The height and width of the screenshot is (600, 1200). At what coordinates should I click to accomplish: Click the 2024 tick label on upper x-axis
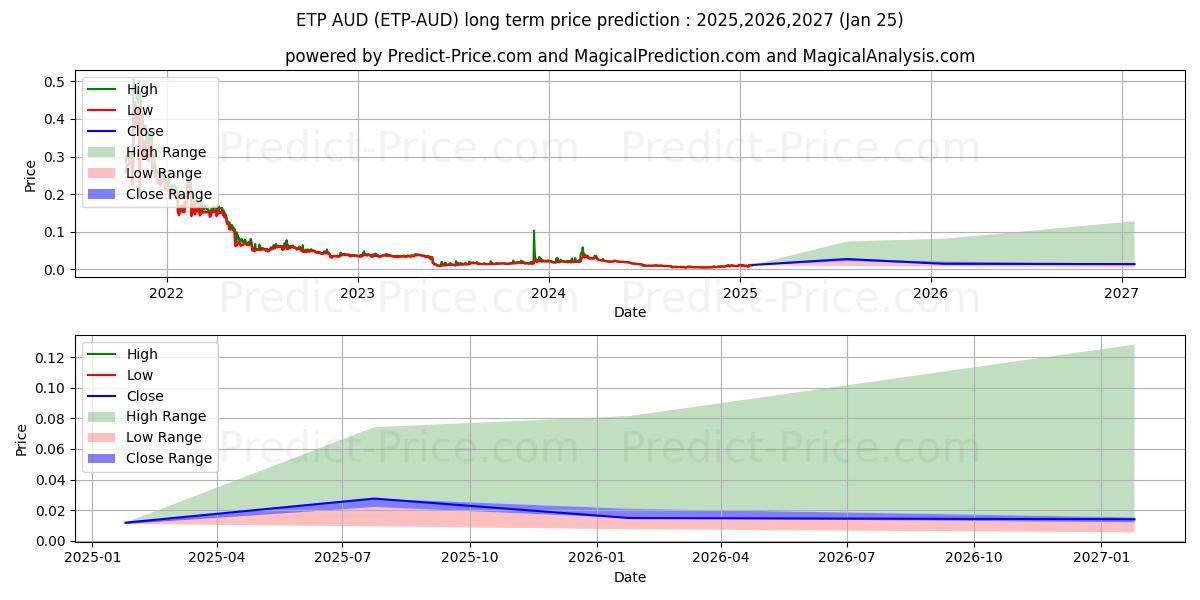[548, 293]
